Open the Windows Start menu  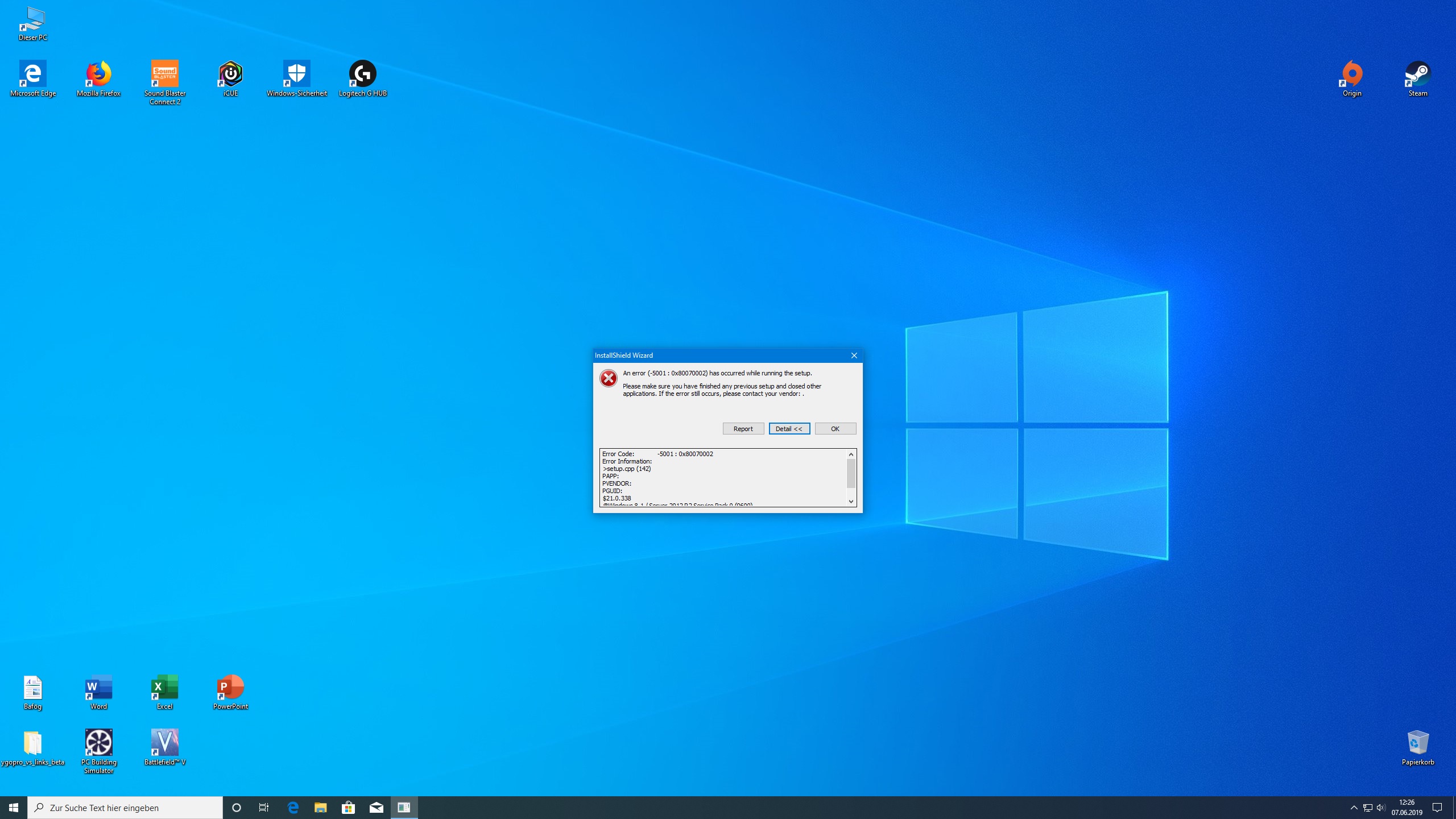14,808
